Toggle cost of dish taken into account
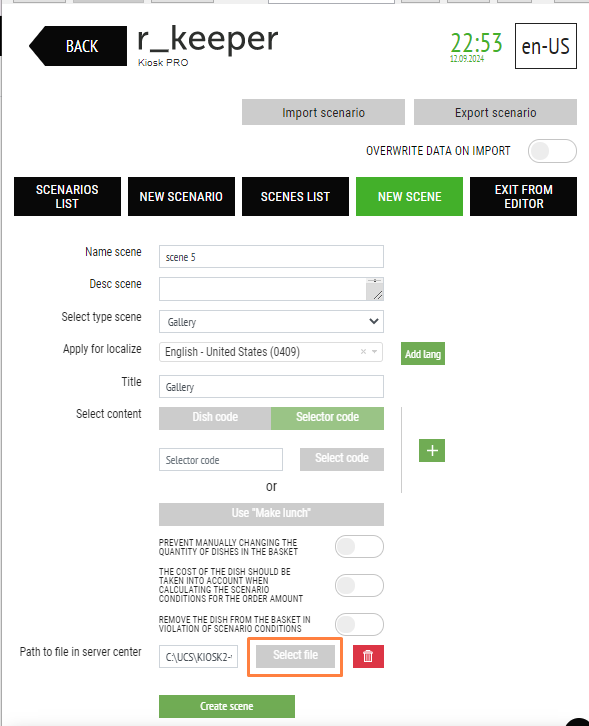 (x=359, y=586)
